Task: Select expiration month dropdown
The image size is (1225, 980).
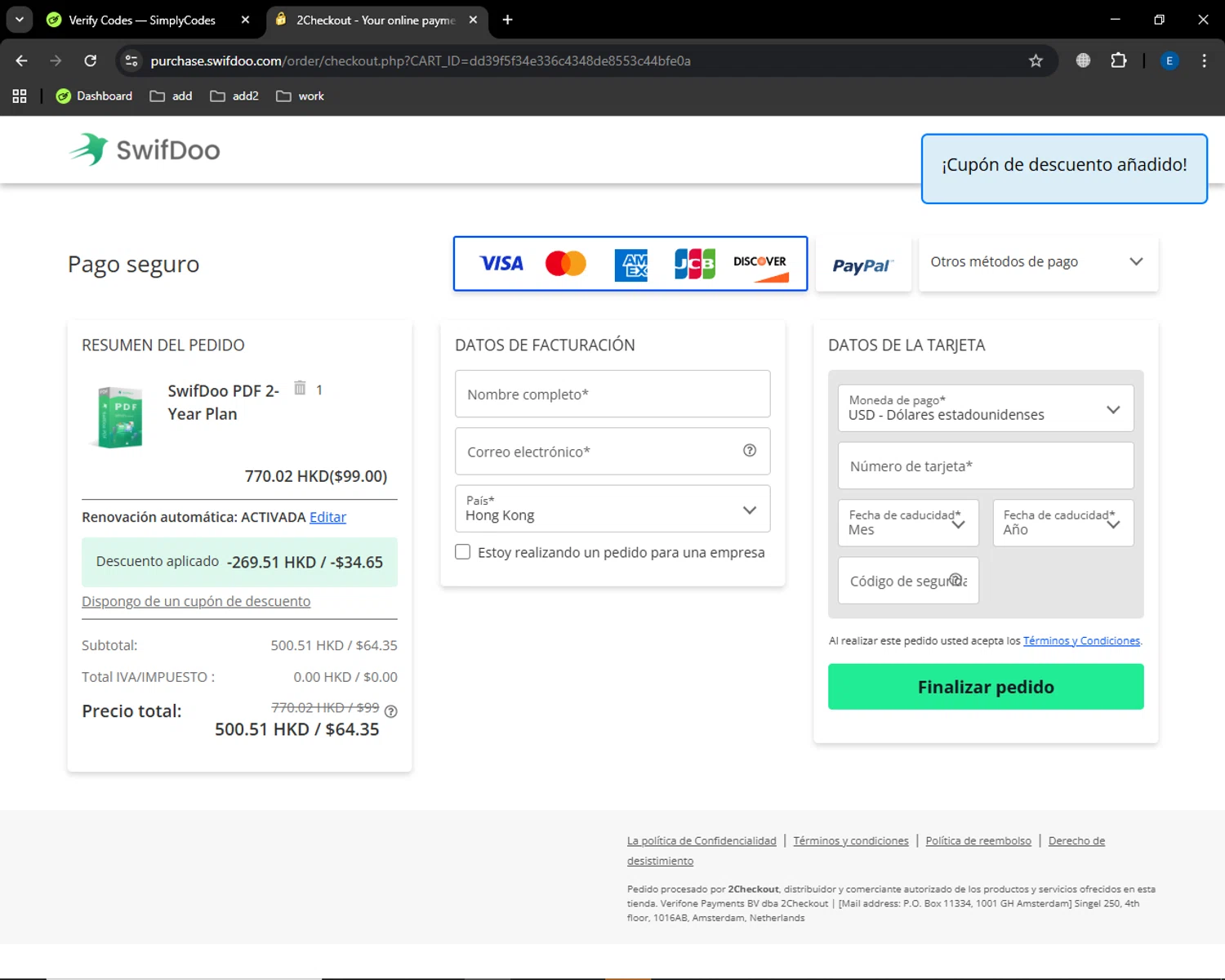Action: (x=908, y=523)
